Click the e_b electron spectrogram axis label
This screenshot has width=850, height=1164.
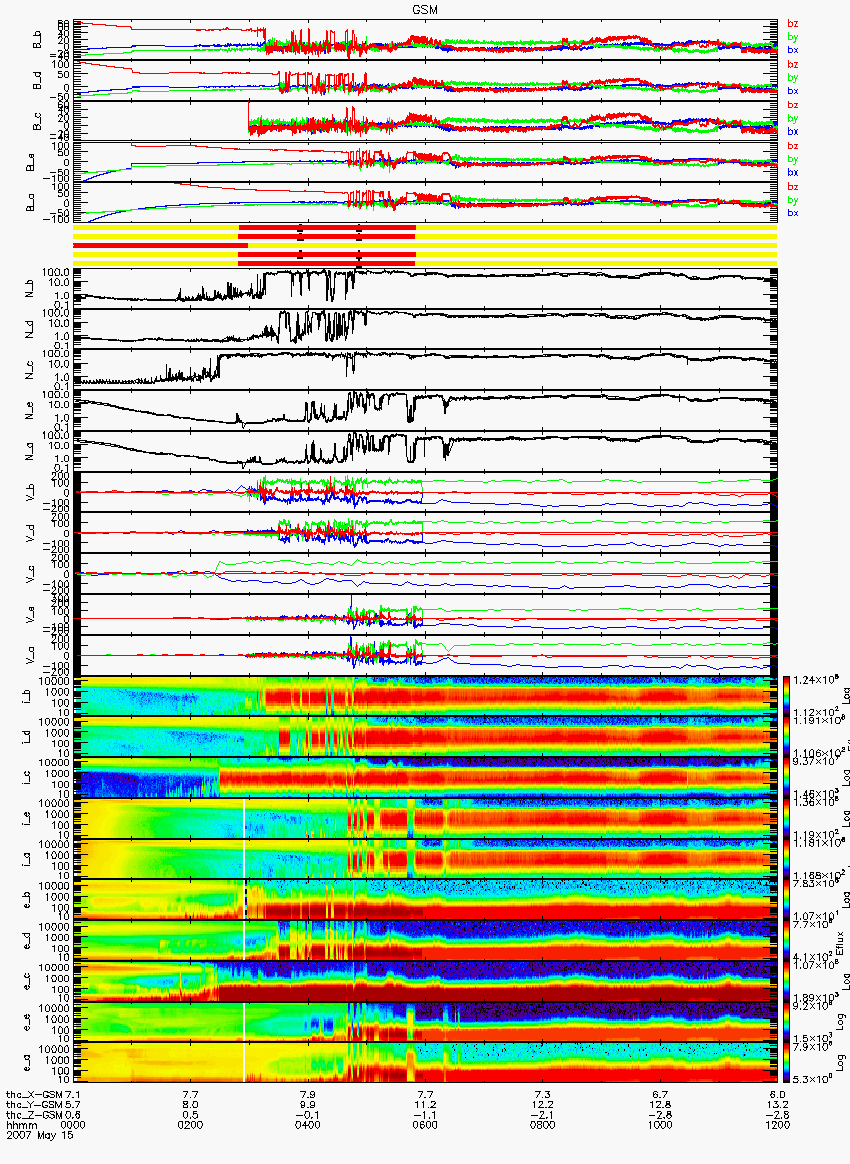(27, 901)
